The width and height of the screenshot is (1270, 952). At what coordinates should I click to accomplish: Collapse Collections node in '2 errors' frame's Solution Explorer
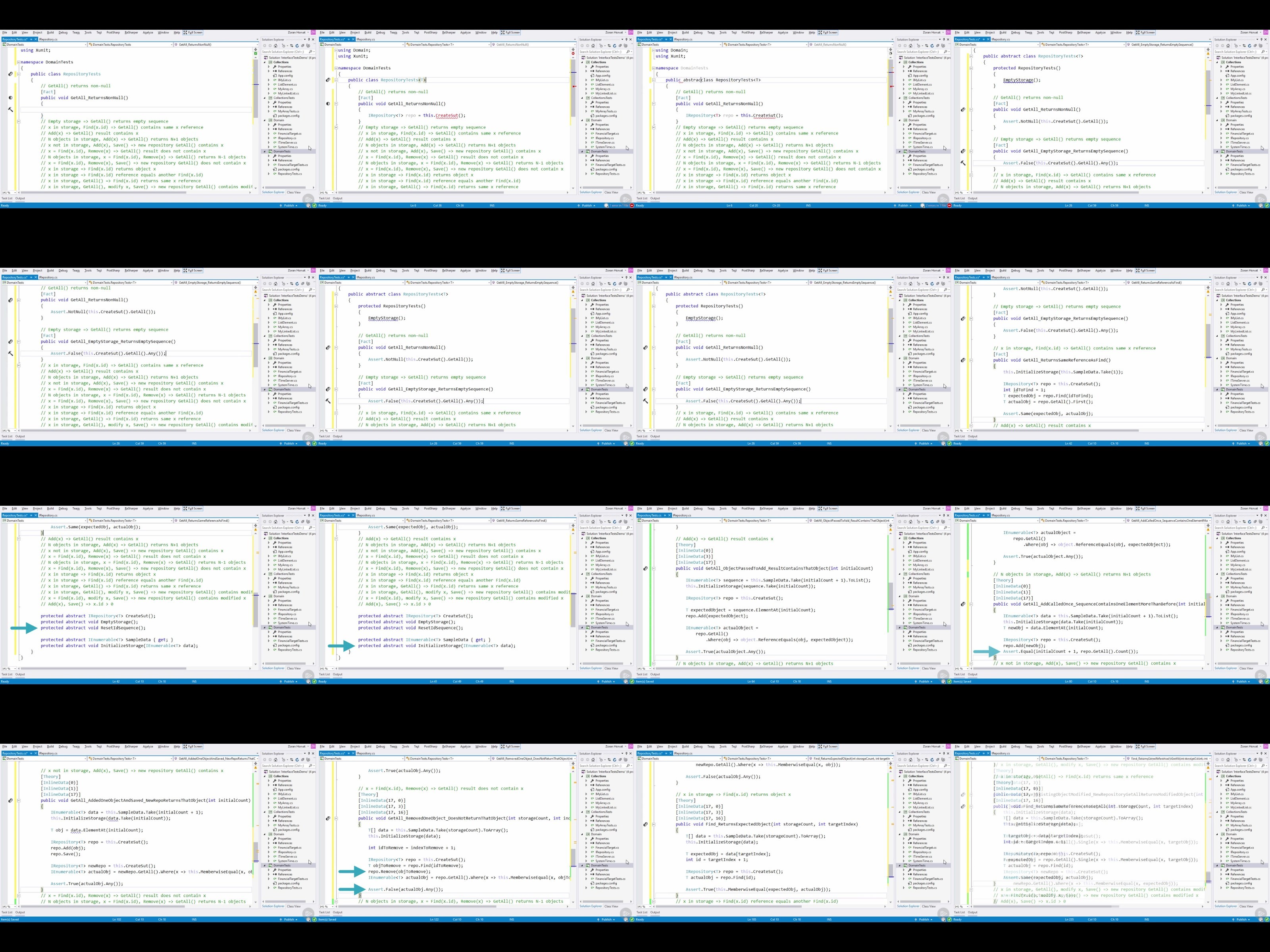click(899, 63)
